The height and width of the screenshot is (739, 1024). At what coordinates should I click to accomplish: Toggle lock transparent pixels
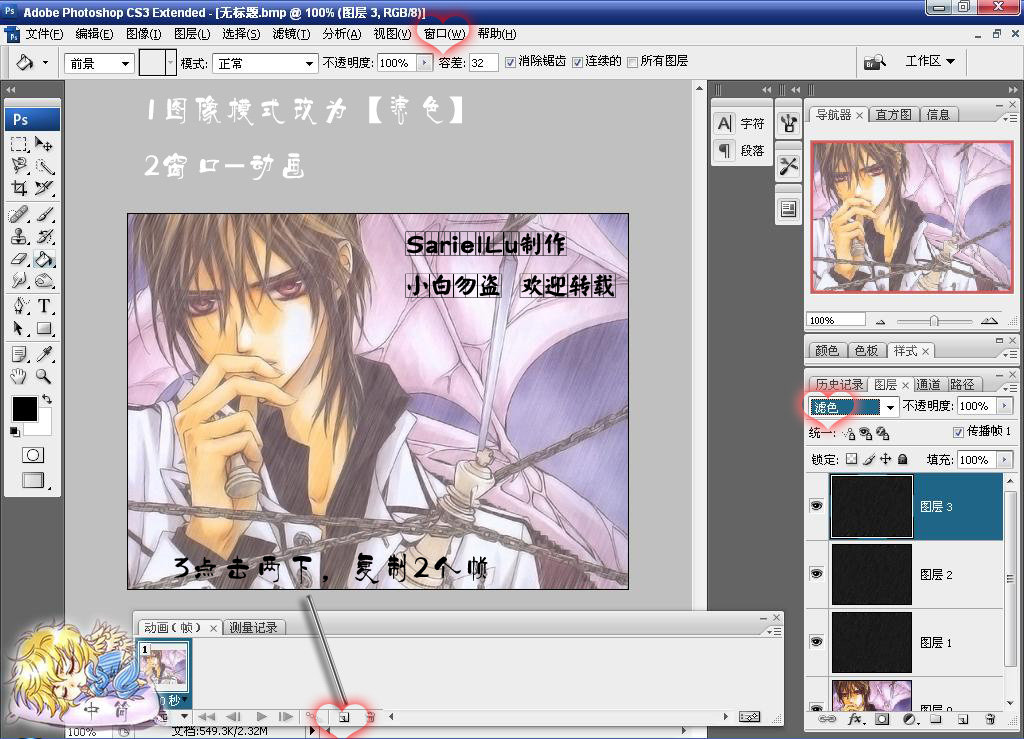[852, 459]
